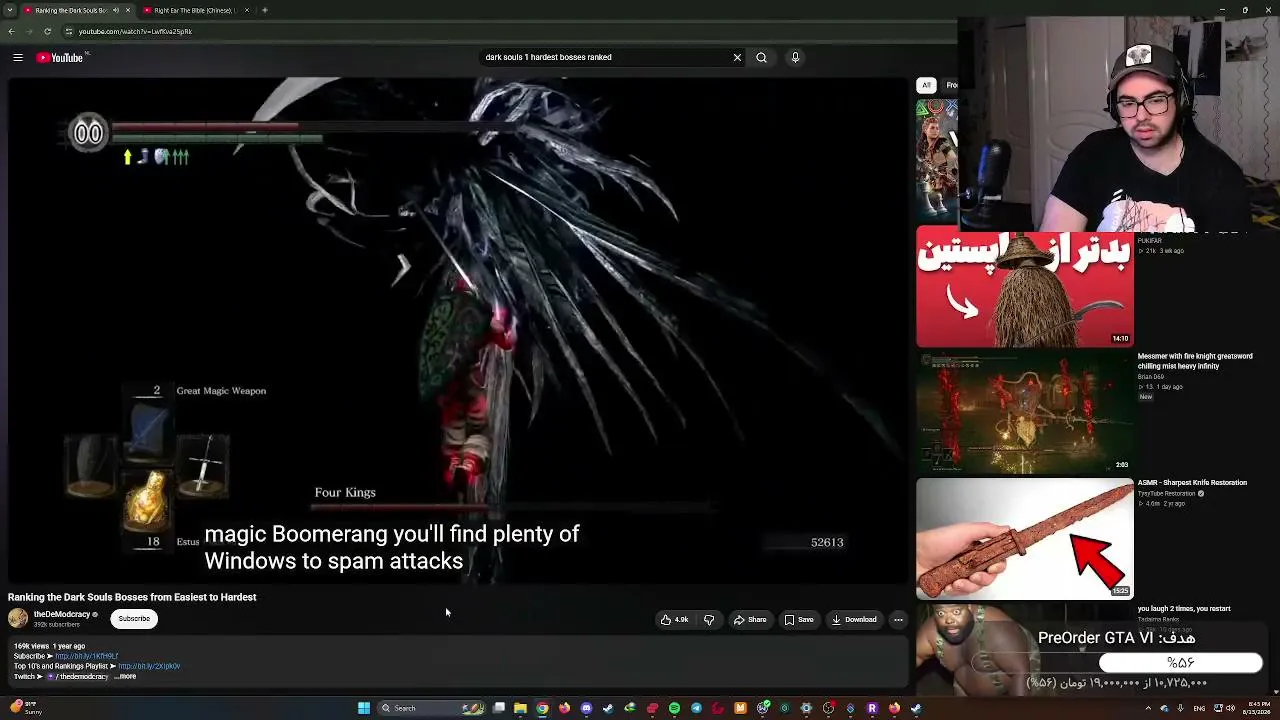This screenshot has height=720, width=1280.
Task: Open the more actions three-dot menu
Action: point(898,620)
